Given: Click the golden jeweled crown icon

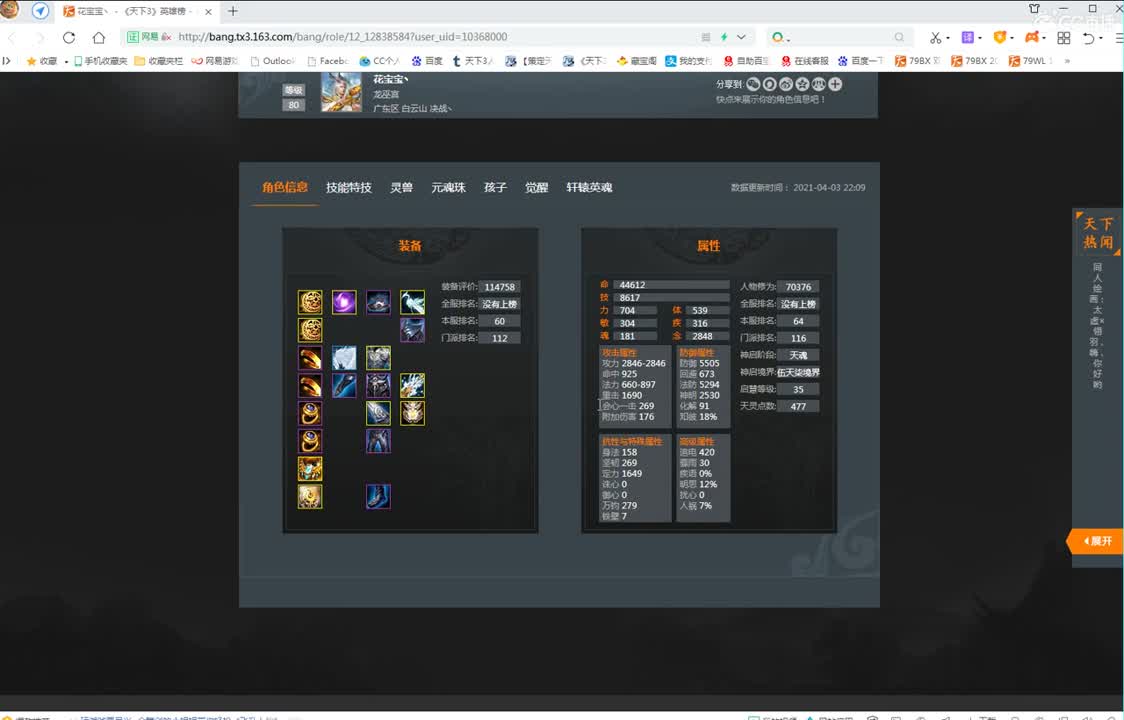Looking at the screenshot, I should (310, 468).
